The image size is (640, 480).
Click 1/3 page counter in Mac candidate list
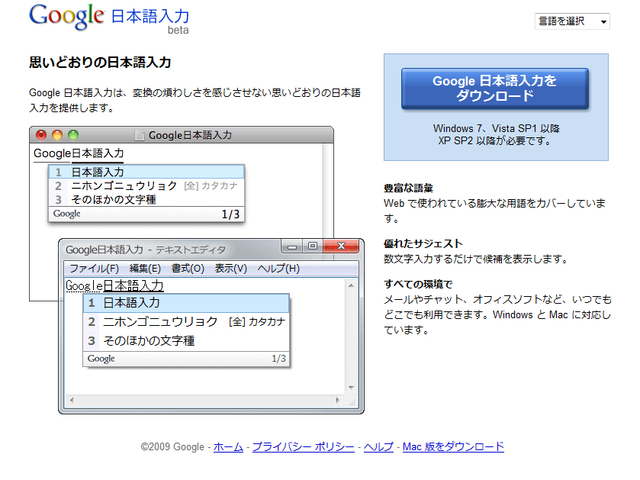(x=231, y=214)
